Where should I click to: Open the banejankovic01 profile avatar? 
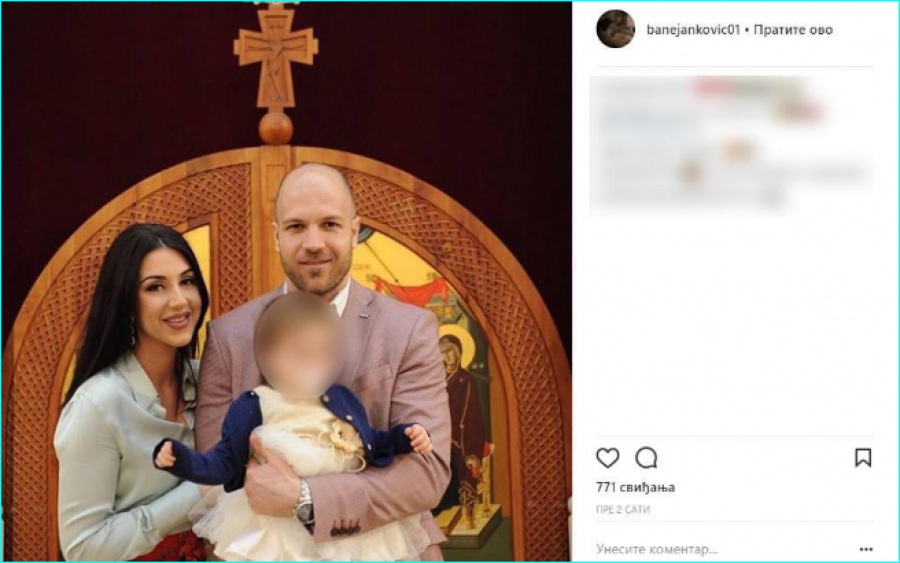click(615, 29)
